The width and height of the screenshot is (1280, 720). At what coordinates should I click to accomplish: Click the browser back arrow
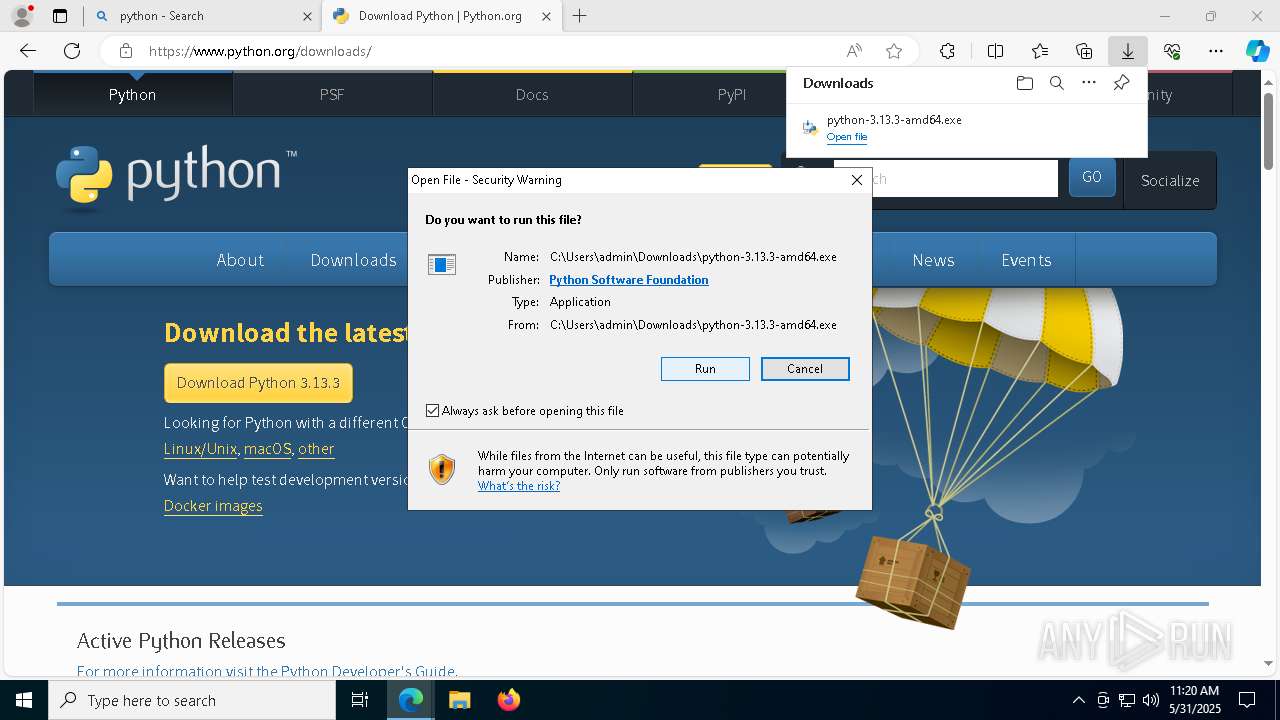point(28,51)
